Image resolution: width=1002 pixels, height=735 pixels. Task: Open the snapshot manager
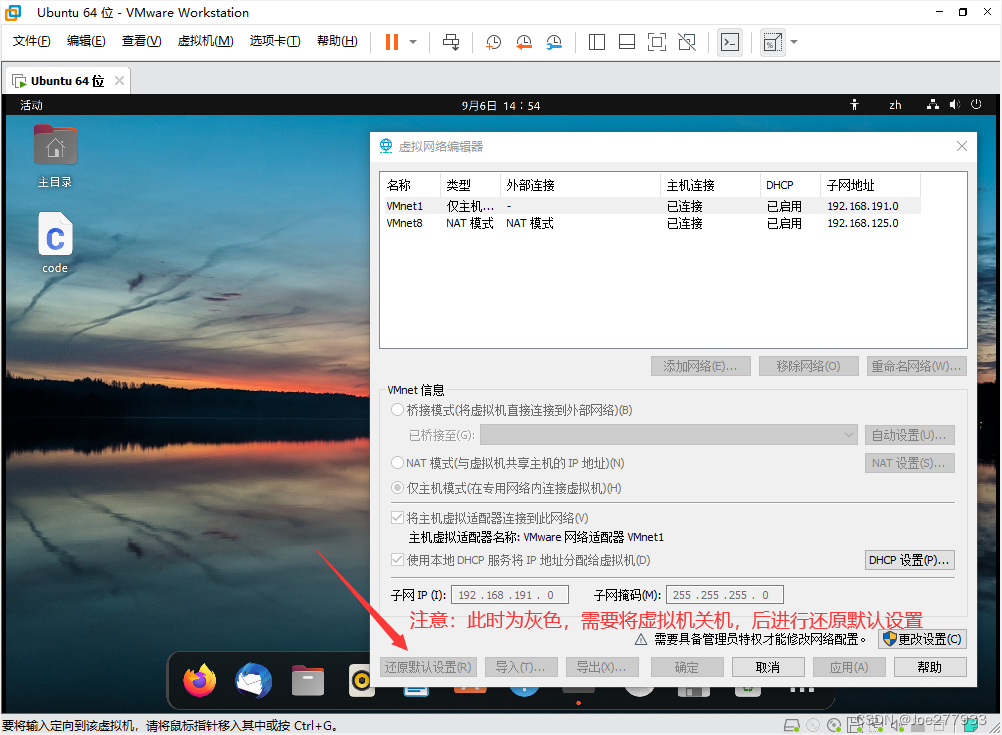[554, 42]
